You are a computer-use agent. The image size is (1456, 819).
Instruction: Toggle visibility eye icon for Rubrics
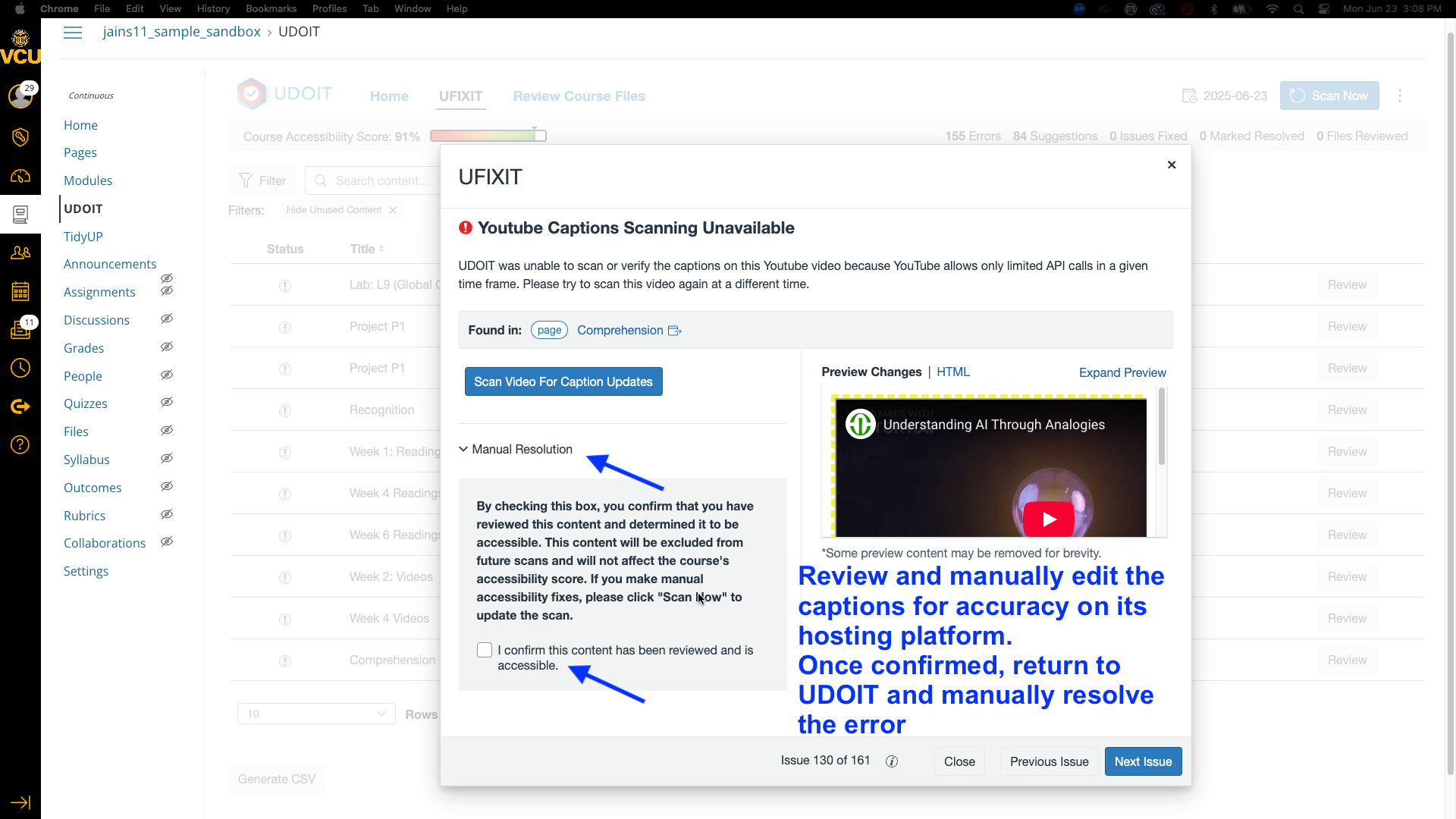pos(167,515)
